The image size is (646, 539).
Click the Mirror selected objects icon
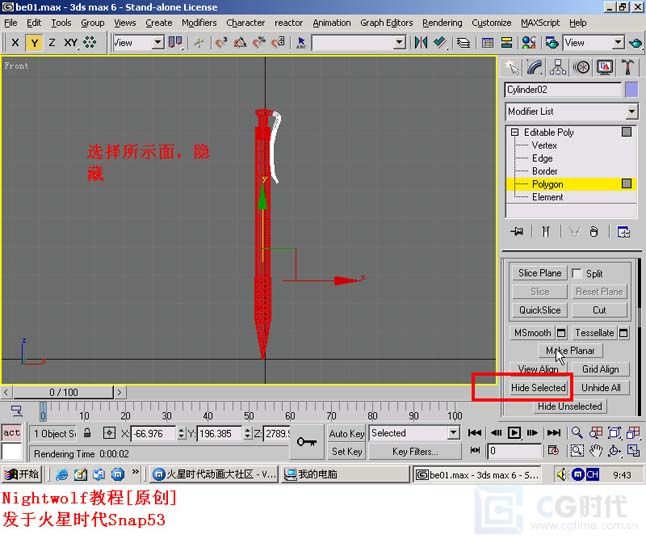421,42
